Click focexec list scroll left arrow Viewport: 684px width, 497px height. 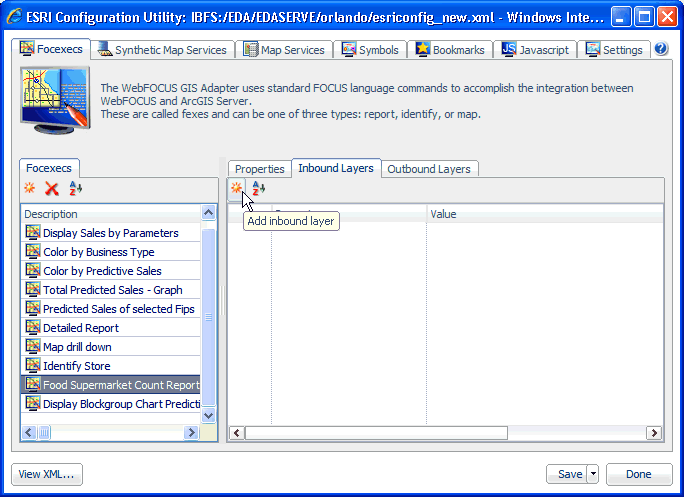pos(29,432)
